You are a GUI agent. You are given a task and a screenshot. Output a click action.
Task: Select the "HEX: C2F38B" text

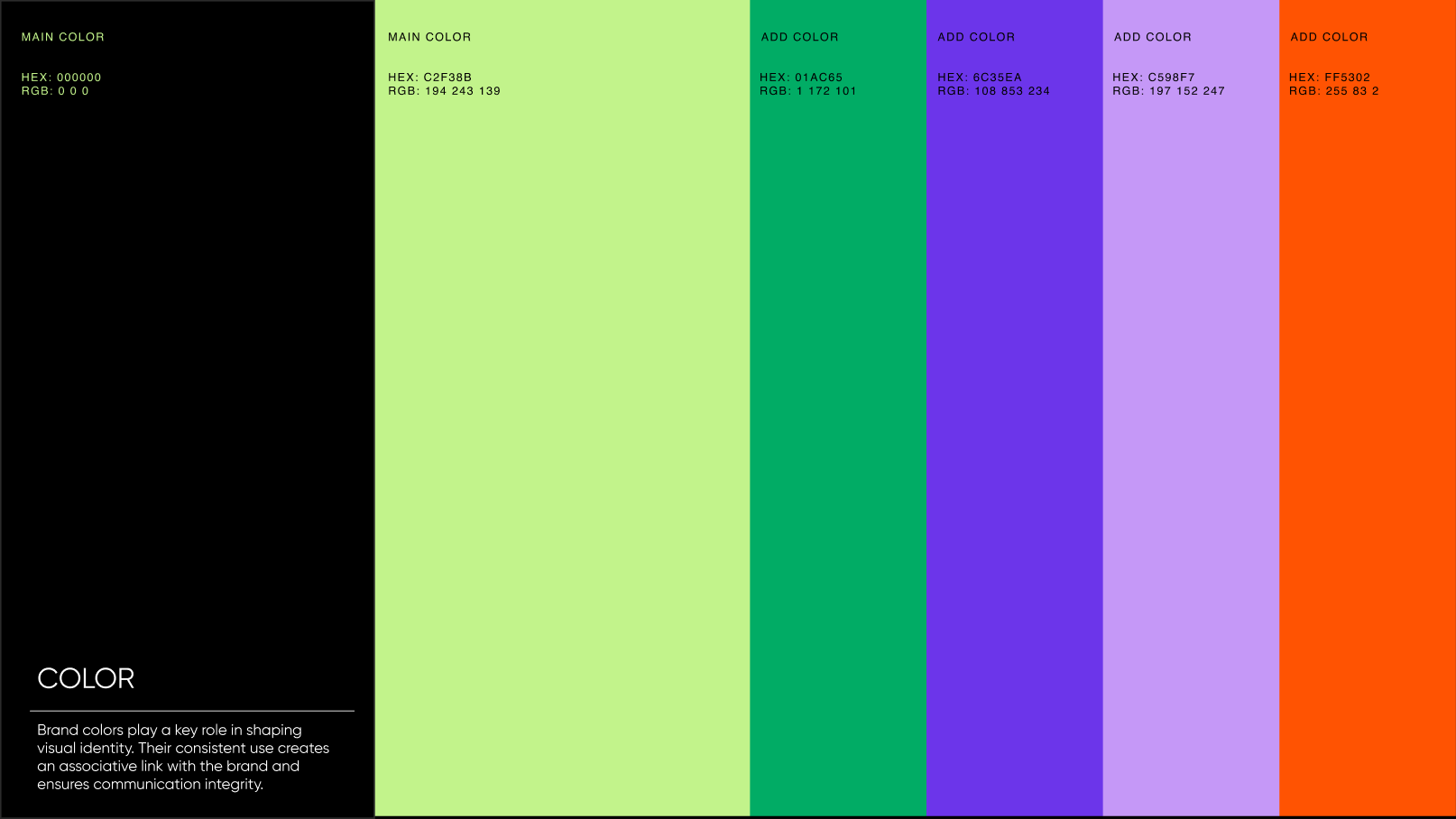click(x=430, y=78)
